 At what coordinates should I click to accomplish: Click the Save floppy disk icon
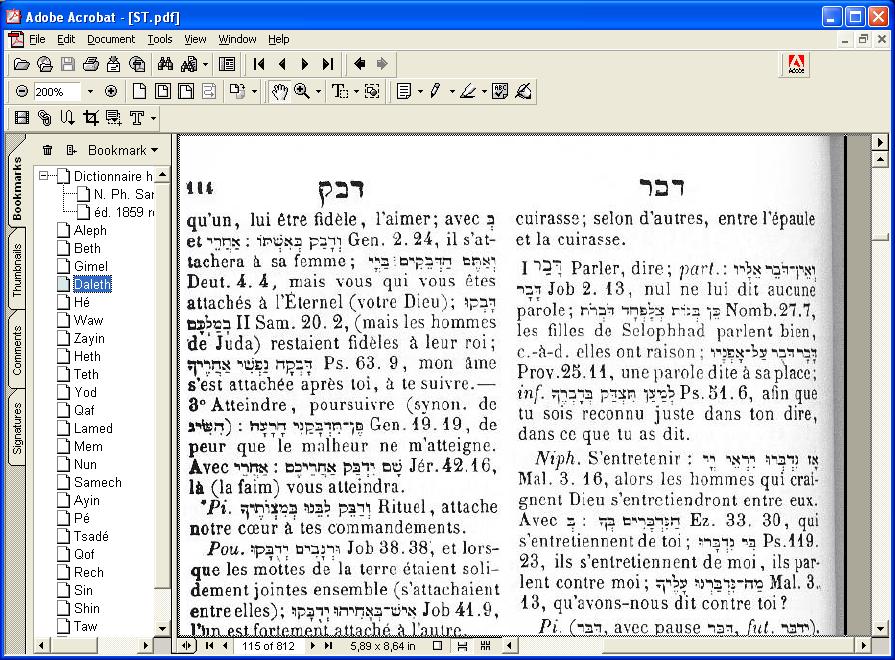coord(67,64)
